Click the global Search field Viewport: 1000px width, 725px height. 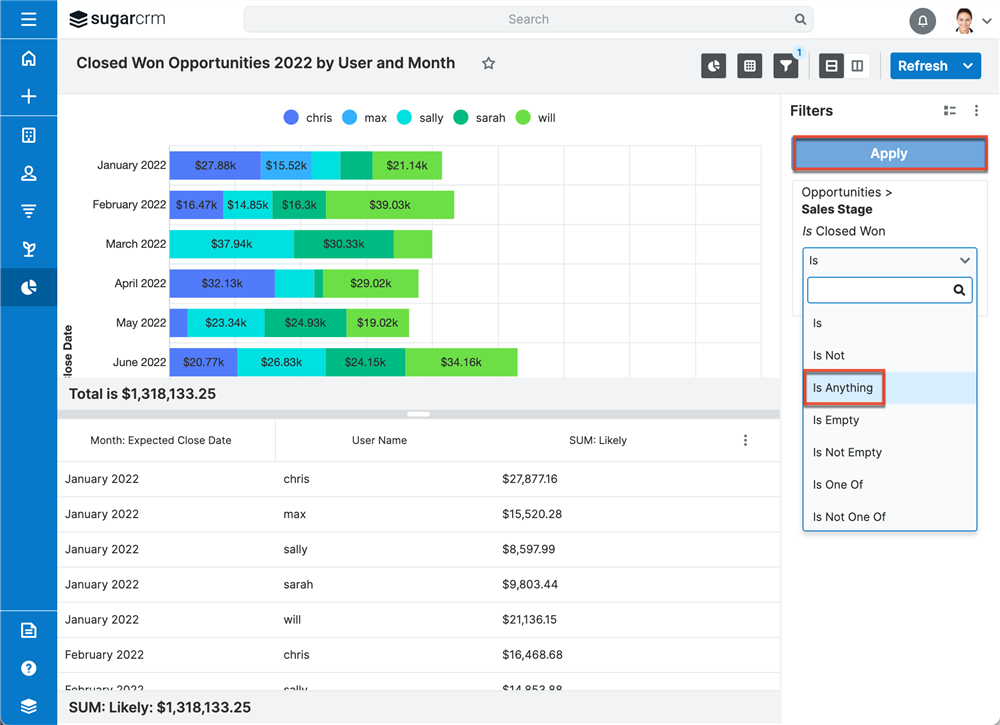528,19
